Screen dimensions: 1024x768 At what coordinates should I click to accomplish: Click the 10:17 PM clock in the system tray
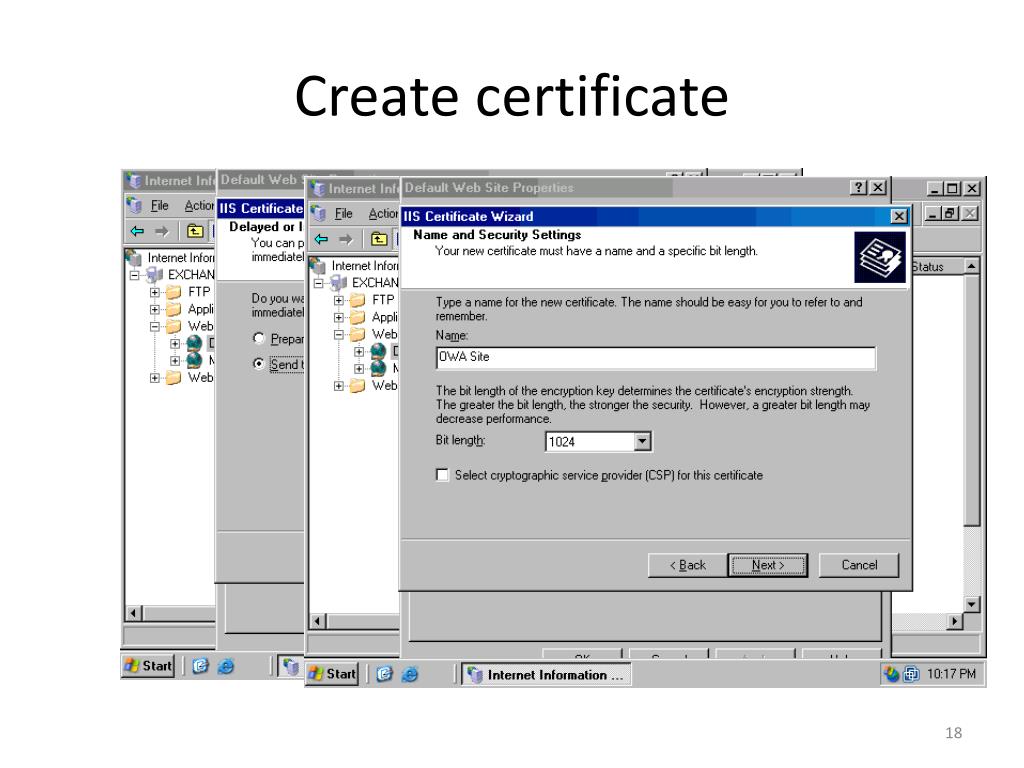point(951,674)
